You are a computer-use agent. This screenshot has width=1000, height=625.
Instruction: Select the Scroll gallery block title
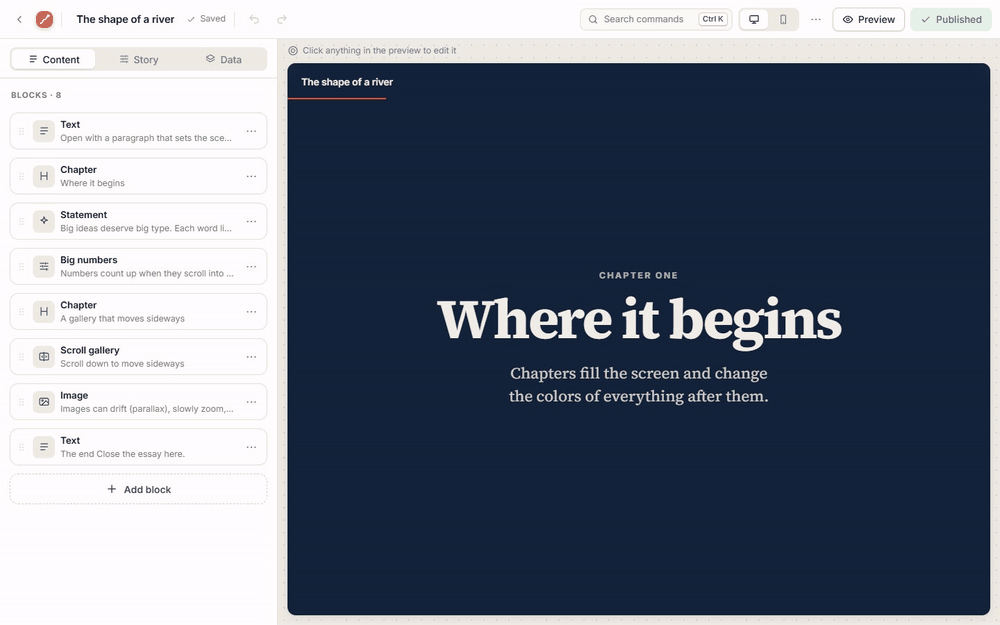(90, 350)
